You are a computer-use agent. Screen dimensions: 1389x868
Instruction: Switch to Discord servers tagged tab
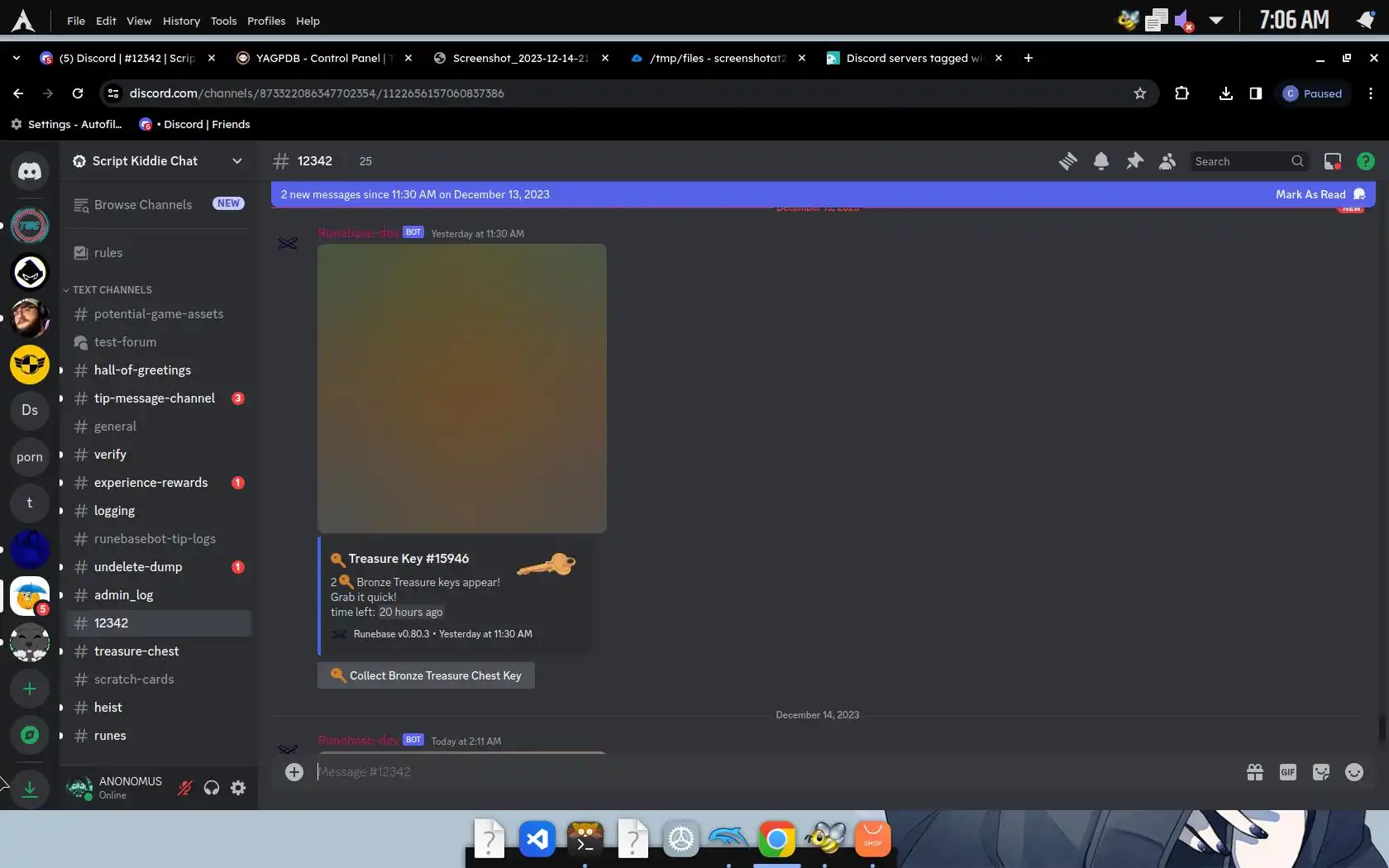point(914,58)
